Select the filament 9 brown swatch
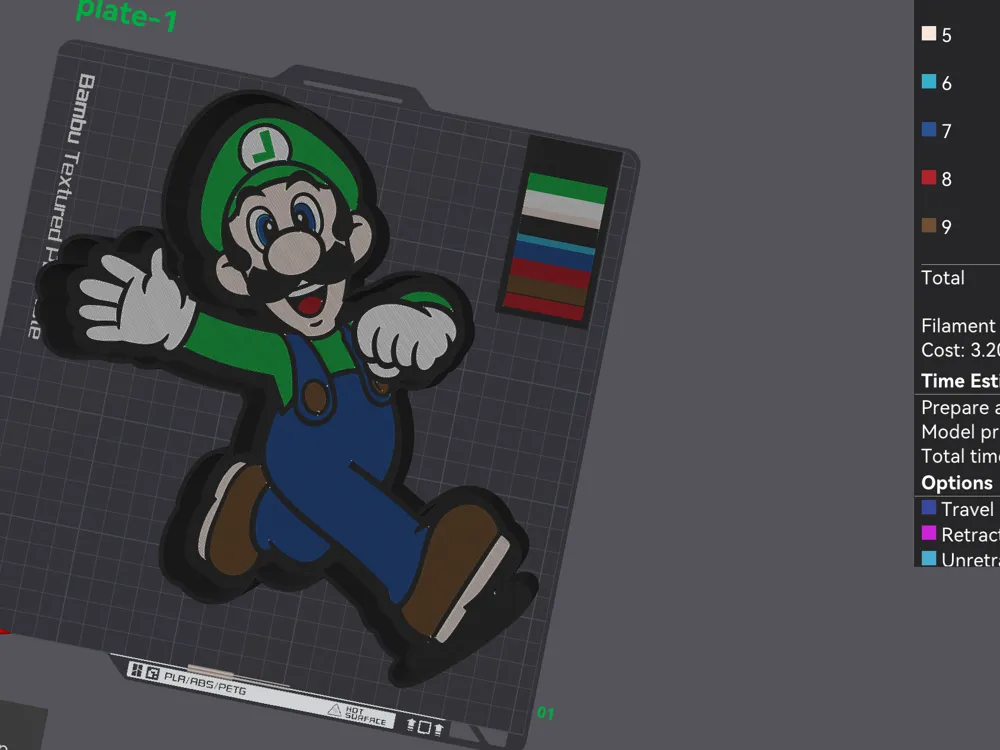 (929, 225)
